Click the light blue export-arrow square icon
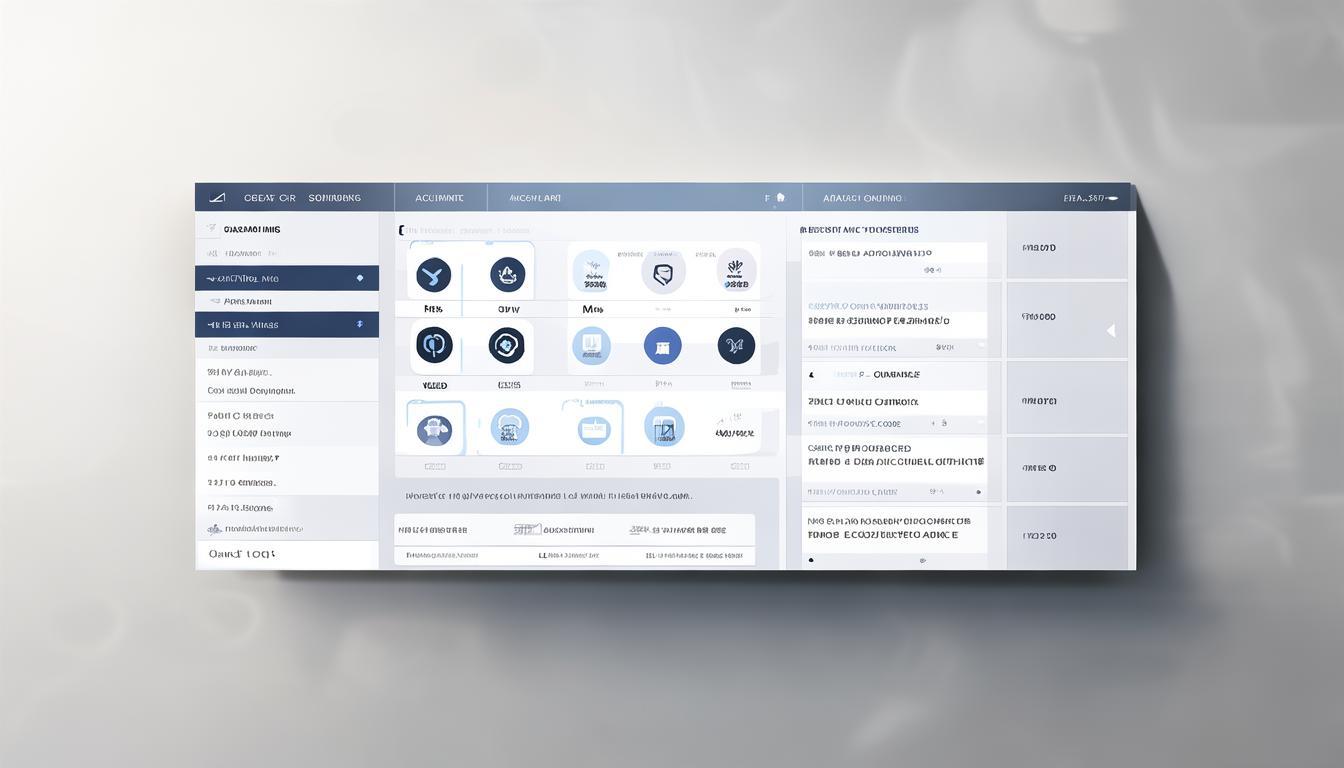 pyautogui.click(x=664, y=427)
